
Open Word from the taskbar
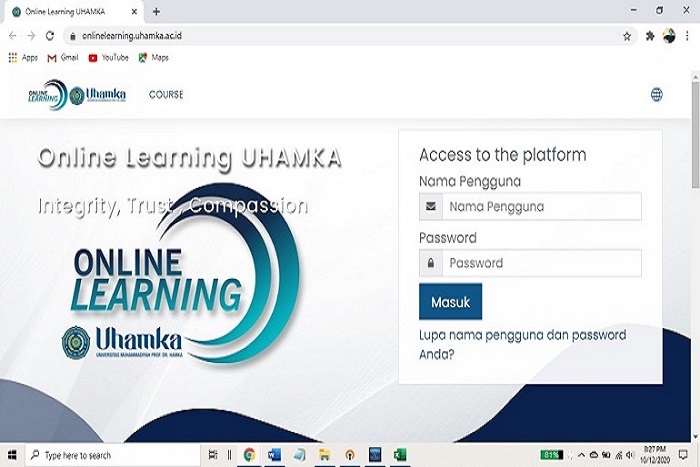point(274,455)
